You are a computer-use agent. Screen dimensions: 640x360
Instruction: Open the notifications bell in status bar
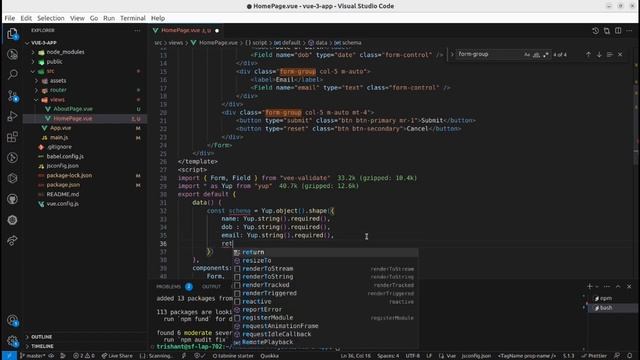(630, 356)
